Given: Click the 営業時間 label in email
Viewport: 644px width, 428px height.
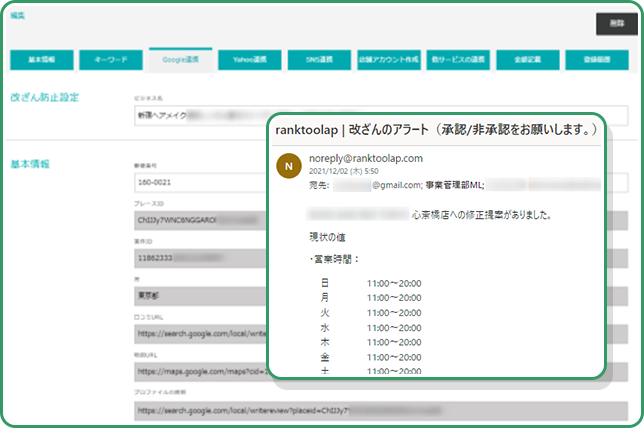Looking at the screenshot, I should tap(334, 260).
